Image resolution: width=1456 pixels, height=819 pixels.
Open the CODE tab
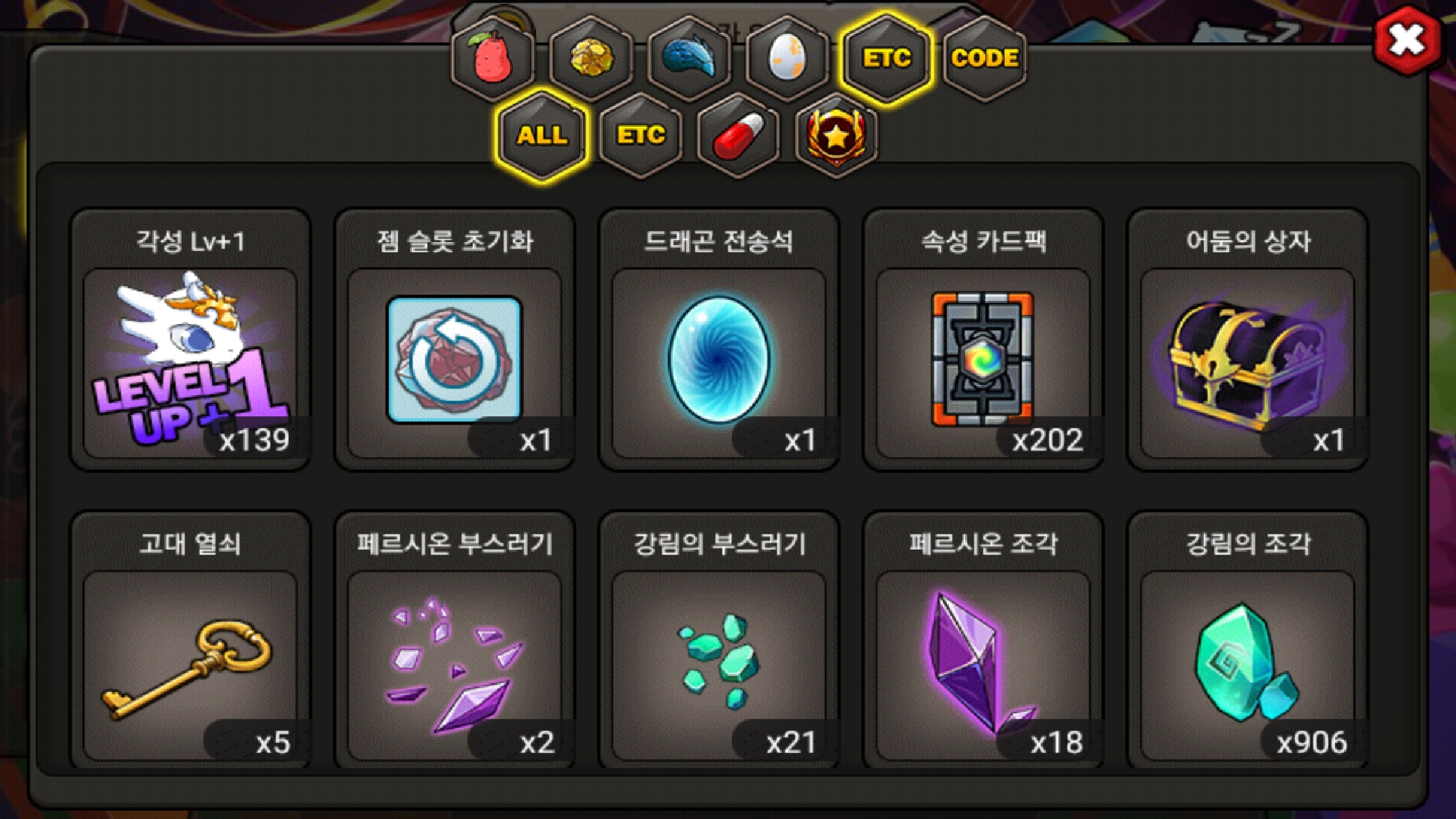984,58
